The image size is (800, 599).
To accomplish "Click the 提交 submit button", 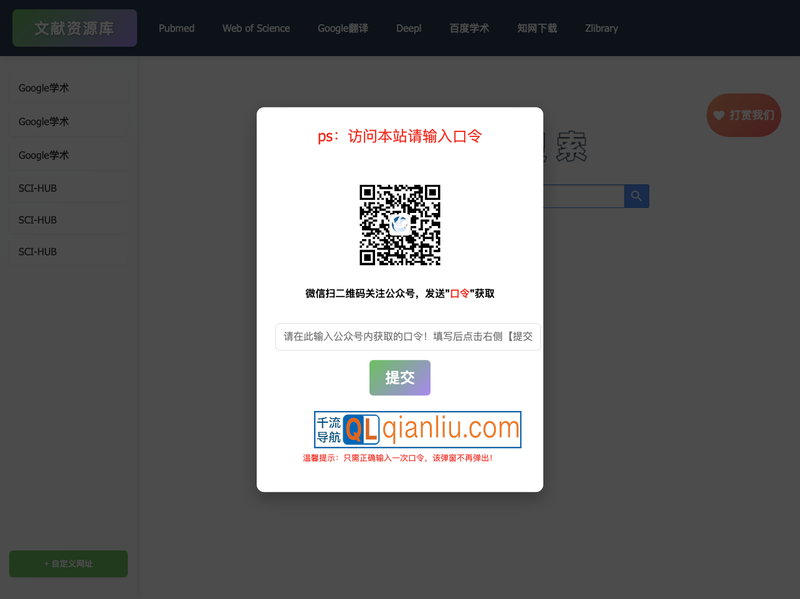I will [399, 377].
